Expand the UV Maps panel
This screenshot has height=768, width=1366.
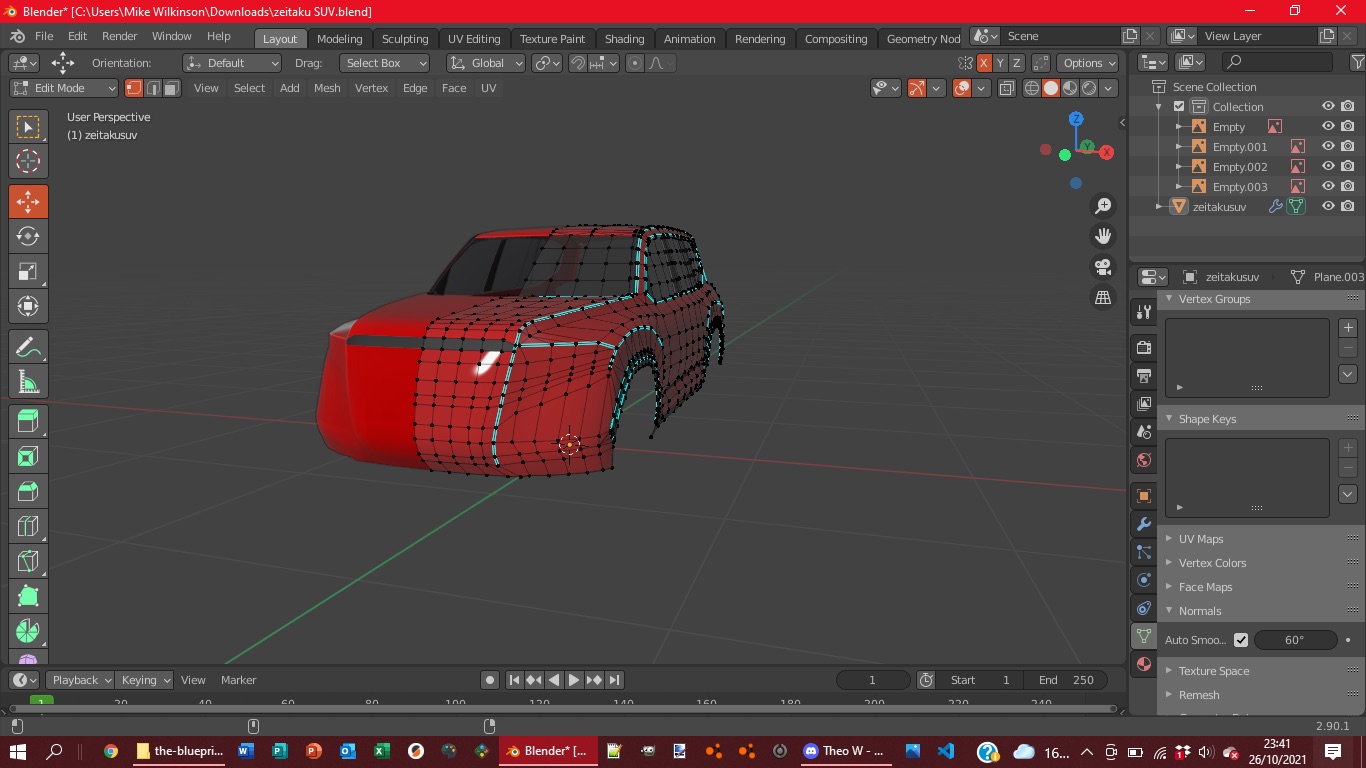coord(1200,539)
